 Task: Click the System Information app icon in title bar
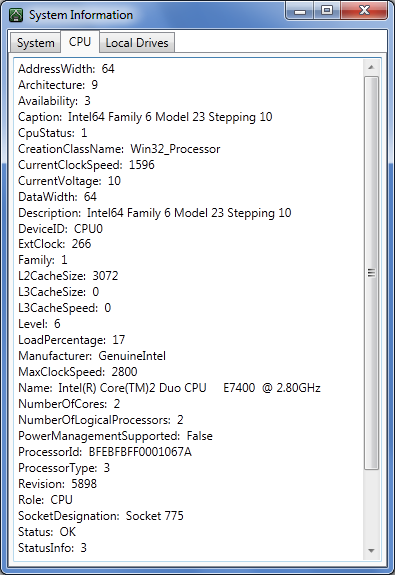[x=16, y=15]
